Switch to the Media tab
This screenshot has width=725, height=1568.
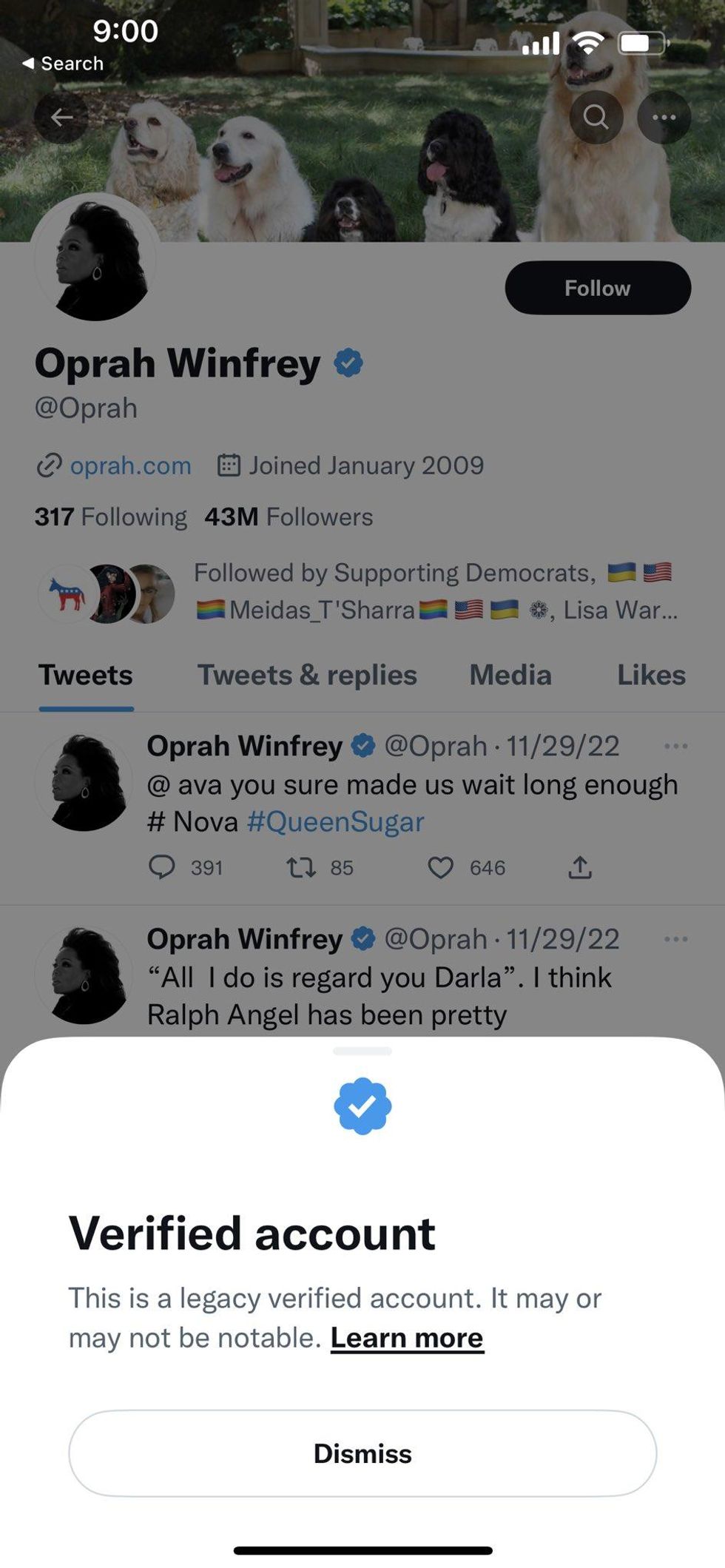point(510,675)
